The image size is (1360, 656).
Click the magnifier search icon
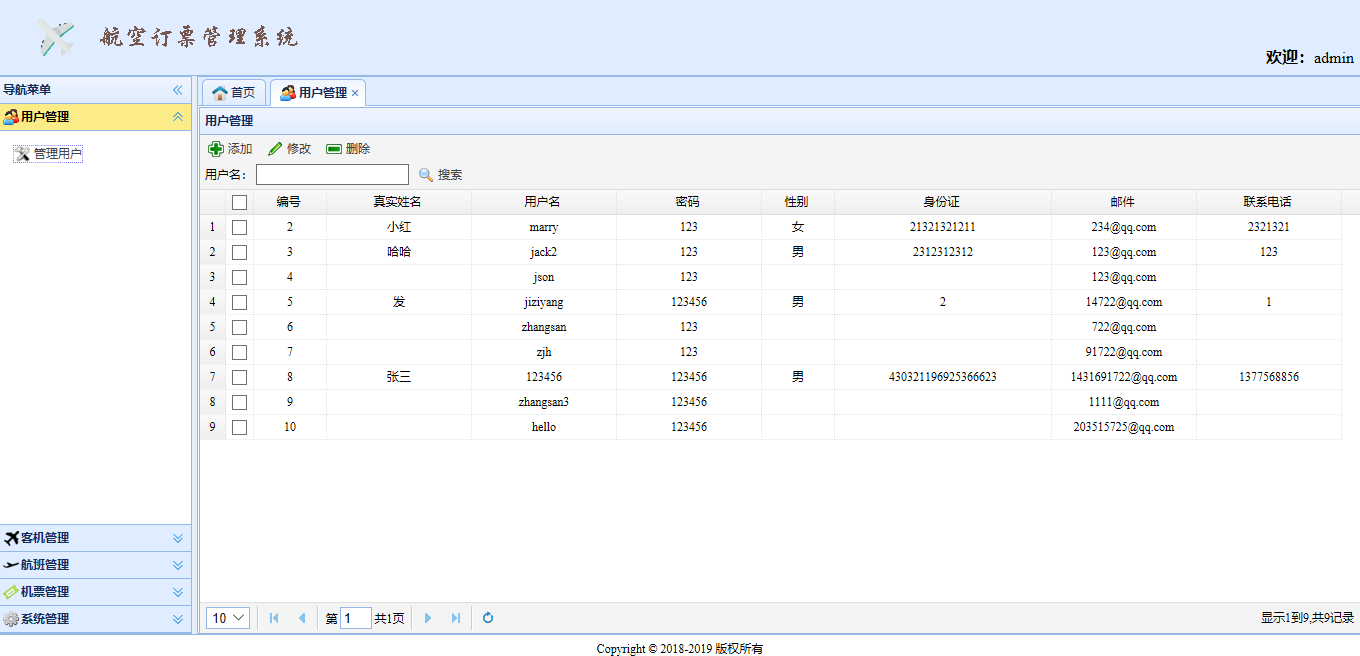pos(426,175)
